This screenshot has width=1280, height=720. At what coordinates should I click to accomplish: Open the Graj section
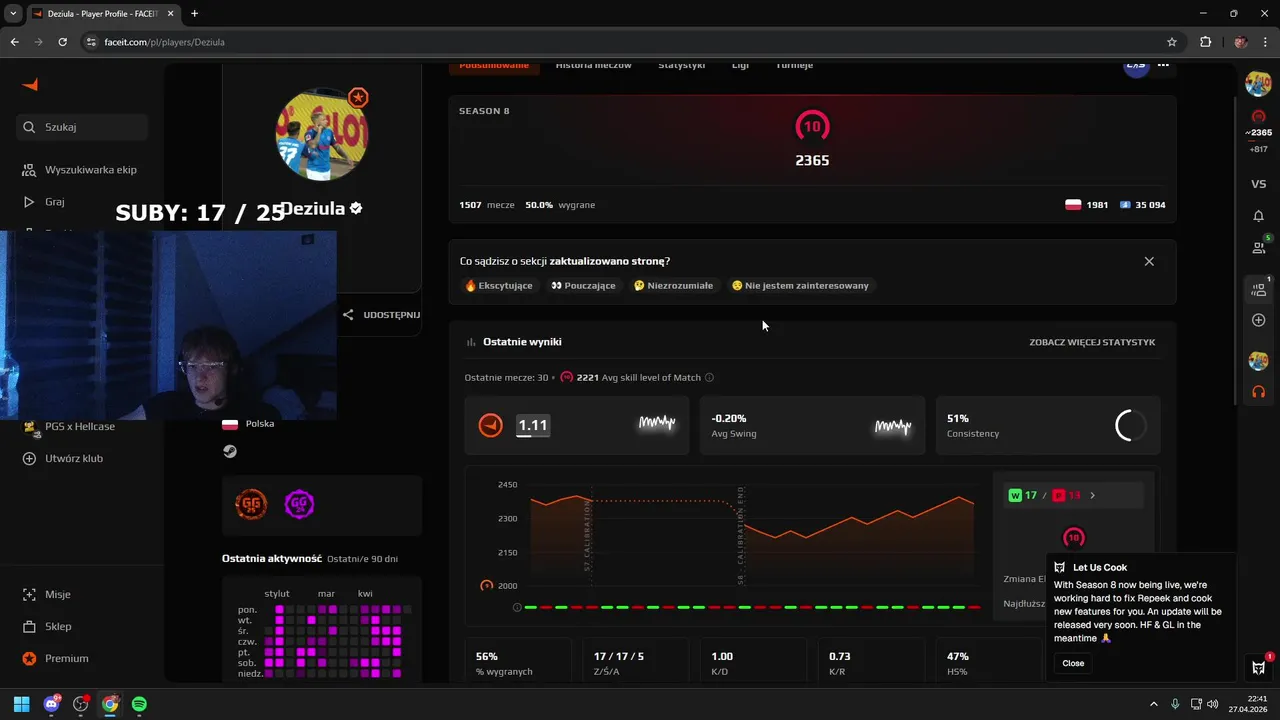point(43,202)
